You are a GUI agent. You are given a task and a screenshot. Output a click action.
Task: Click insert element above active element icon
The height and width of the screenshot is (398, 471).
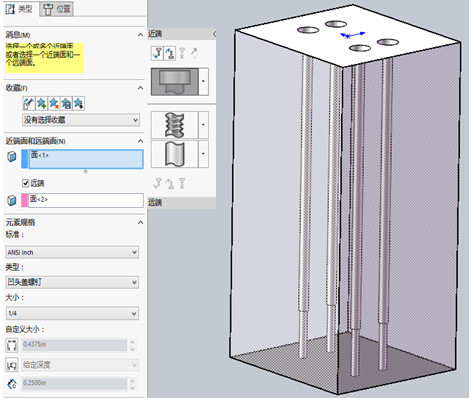[170, 53]
